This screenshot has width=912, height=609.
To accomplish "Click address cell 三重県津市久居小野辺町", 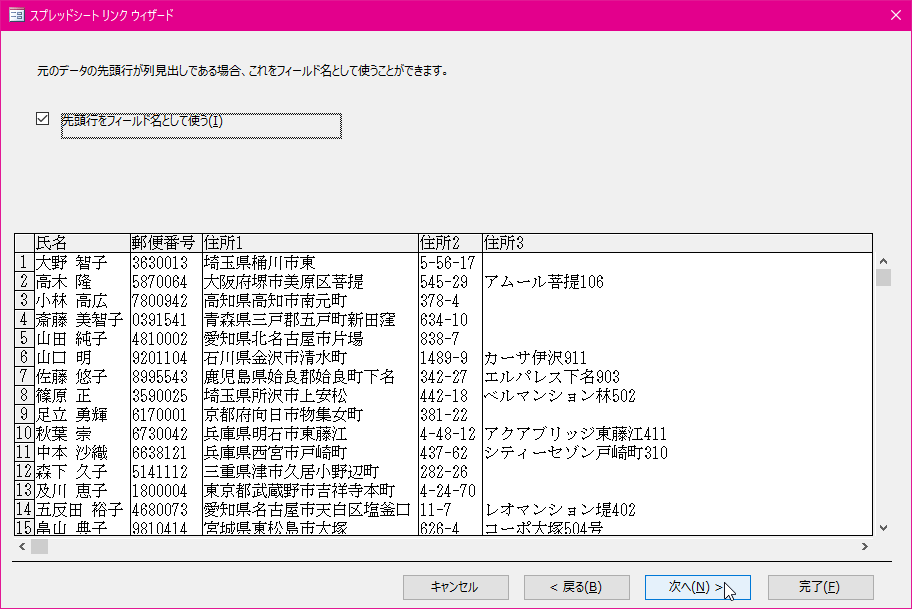I will click(310, 472).
